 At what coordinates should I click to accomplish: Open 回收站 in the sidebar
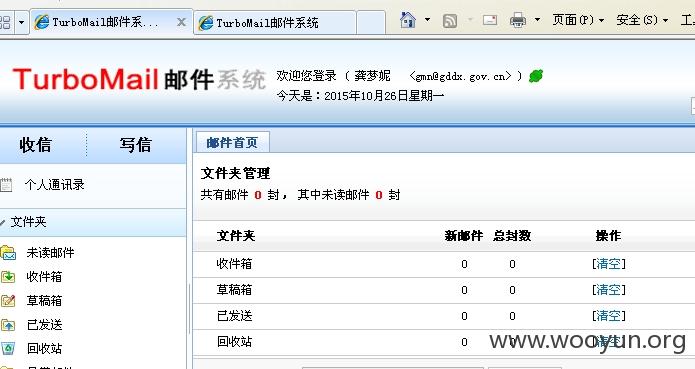(x=44, y=349)
